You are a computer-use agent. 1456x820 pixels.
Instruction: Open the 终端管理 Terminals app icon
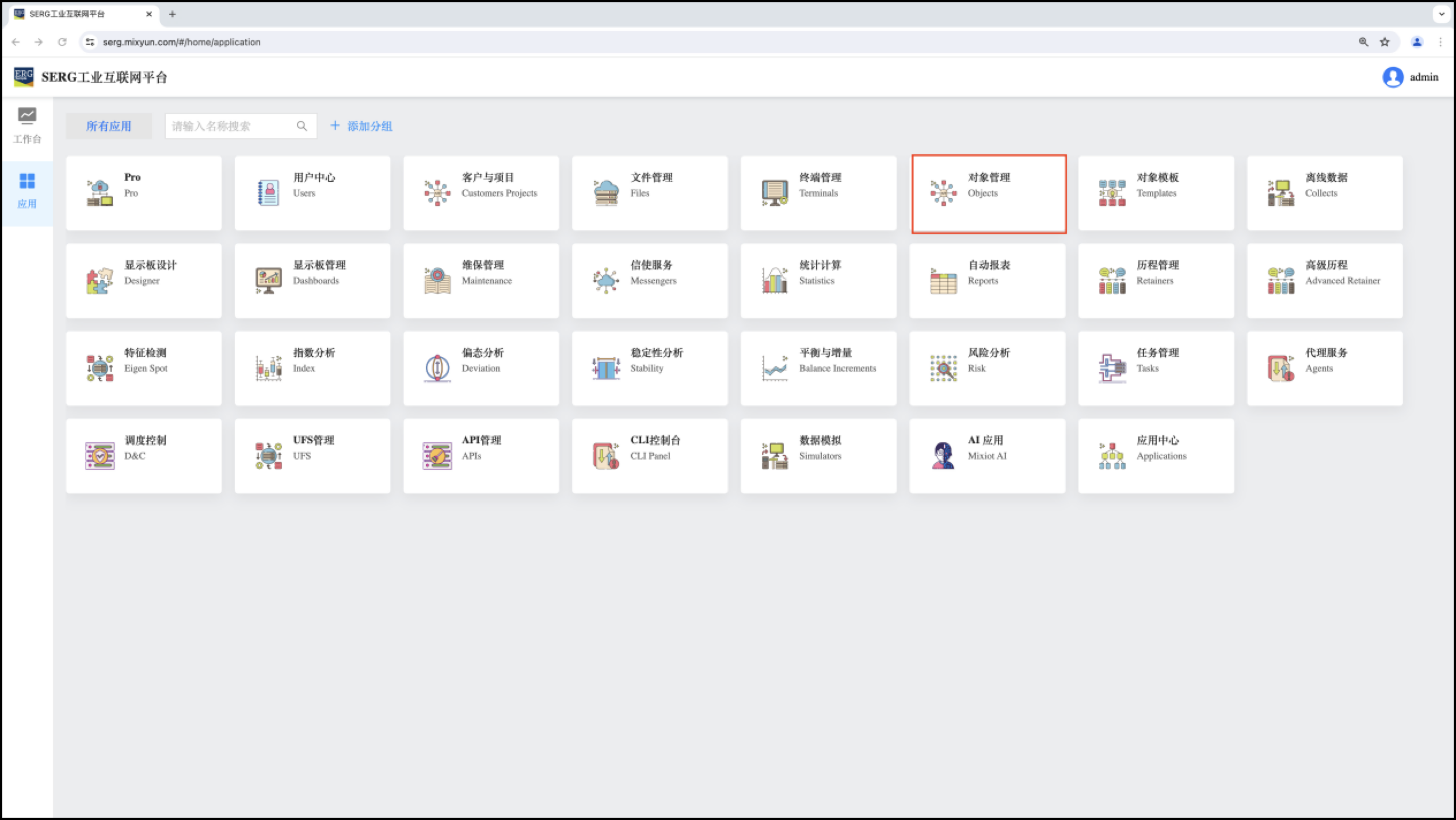[775, 193]
